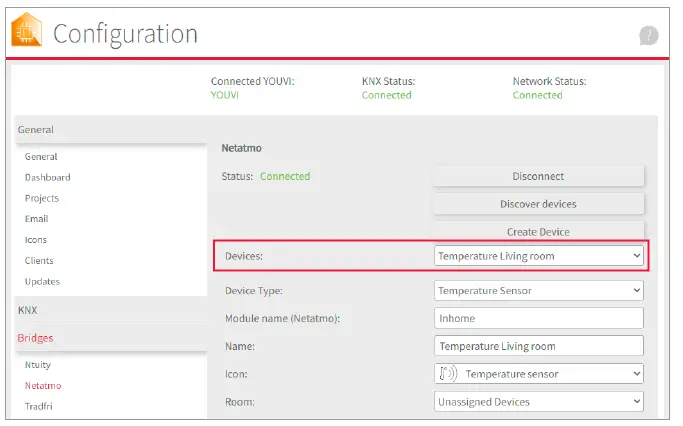Open the help question mark icon
The width and height of the screenshot is (683, 426).
(649, 36)
